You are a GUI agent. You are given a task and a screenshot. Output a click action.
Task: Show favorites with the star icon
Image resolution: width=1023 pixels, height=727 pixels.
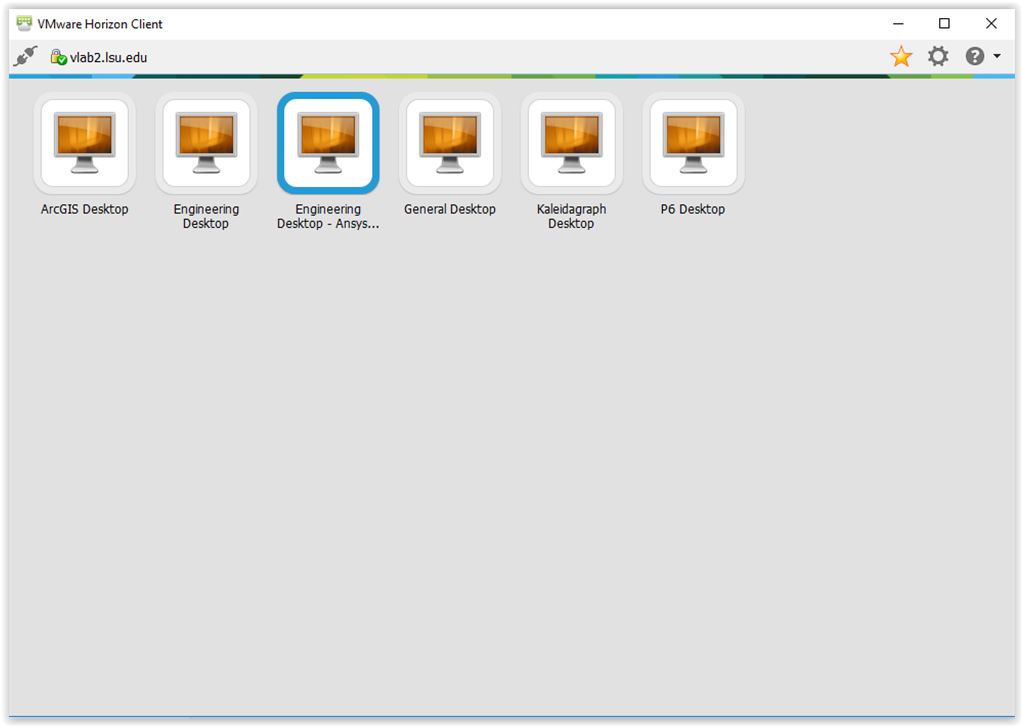pos(901,57)
